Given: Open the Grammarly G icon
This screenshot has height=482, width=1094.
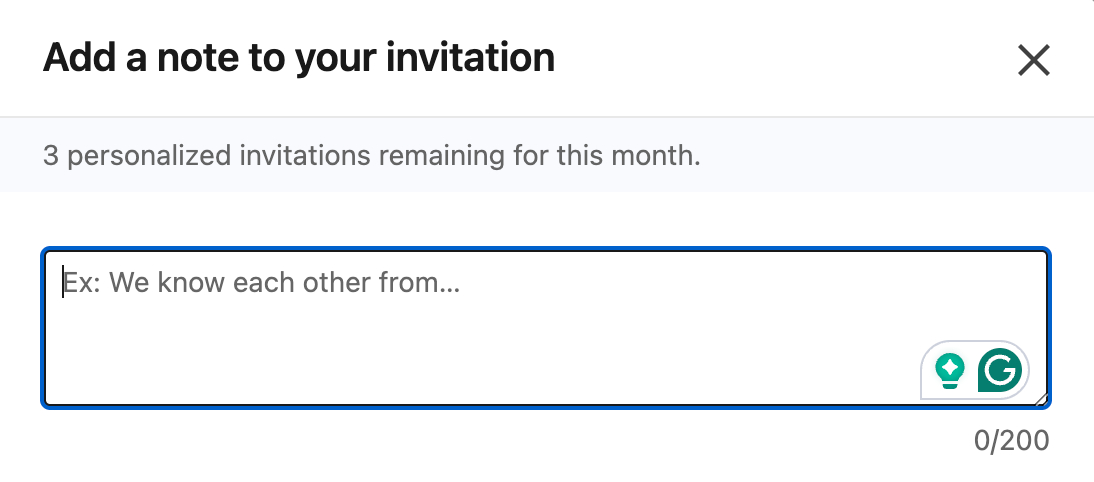Looking at the screenshot, I should pyautogui.click(x=1000, y=371).
